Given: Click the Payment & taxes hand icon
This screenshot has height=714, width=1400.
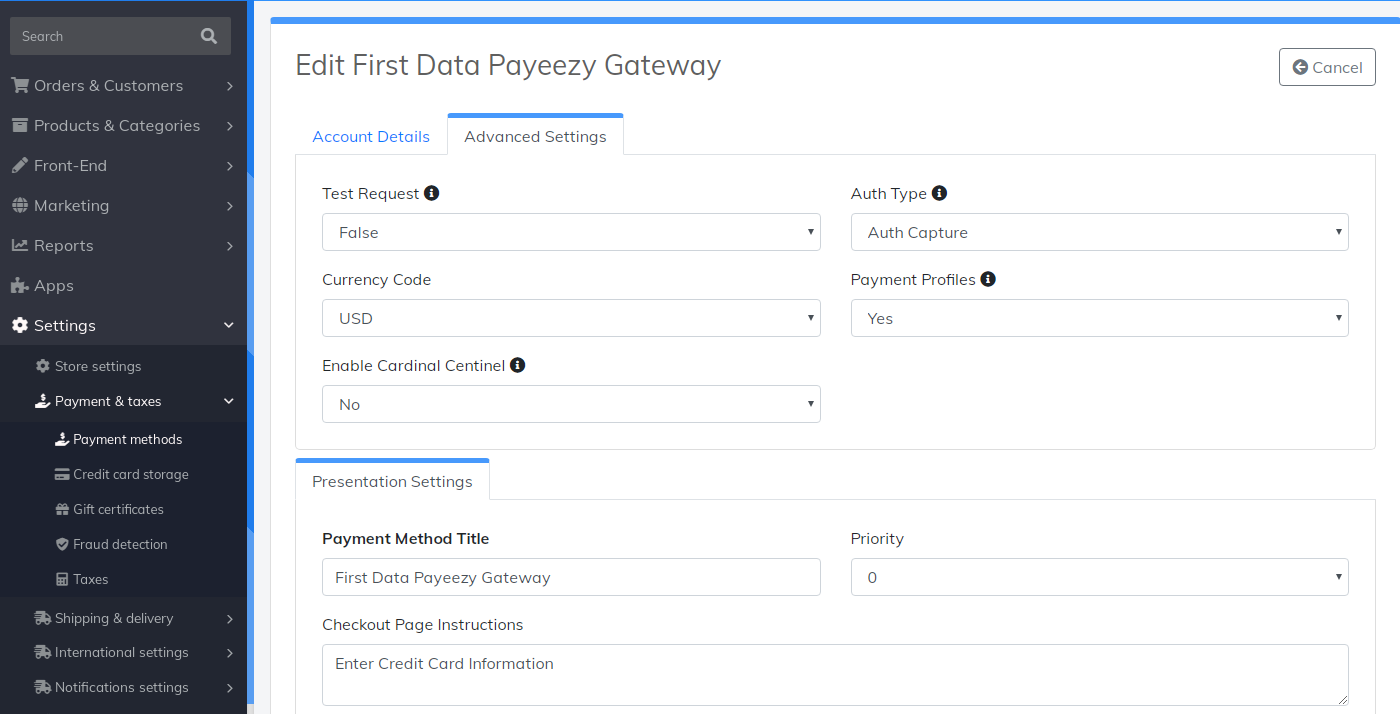Looking at the screenshot, I should click(42, 401).
